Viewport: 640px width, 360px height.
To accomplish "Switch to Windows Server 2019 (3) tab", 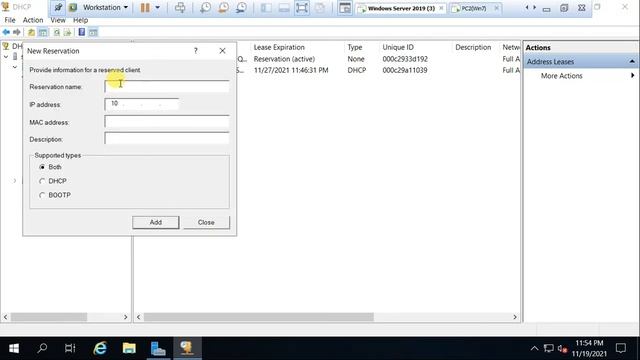I will point(401,8).
